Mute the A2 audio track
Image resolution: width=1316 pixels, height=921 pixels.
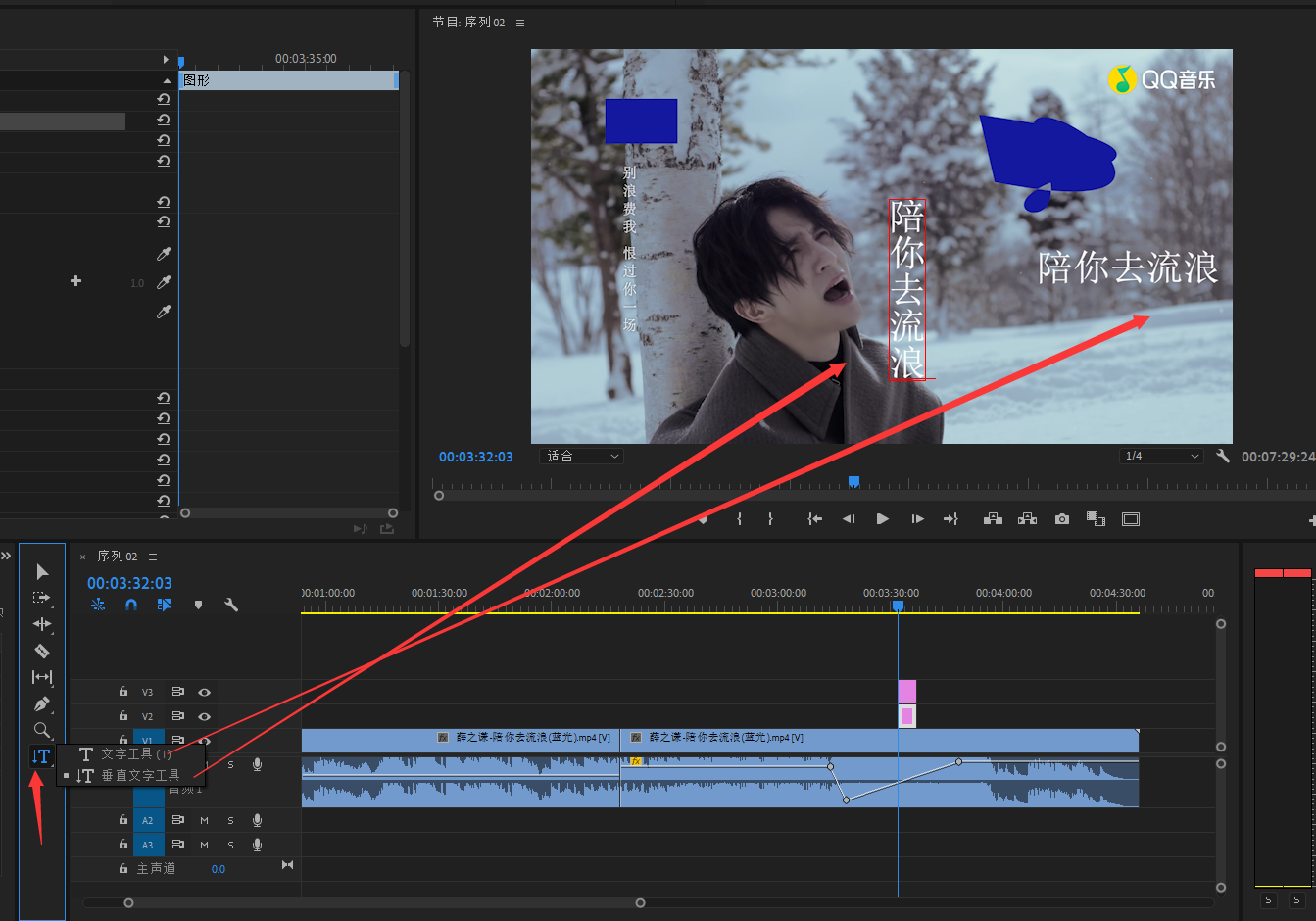[204, 820]
